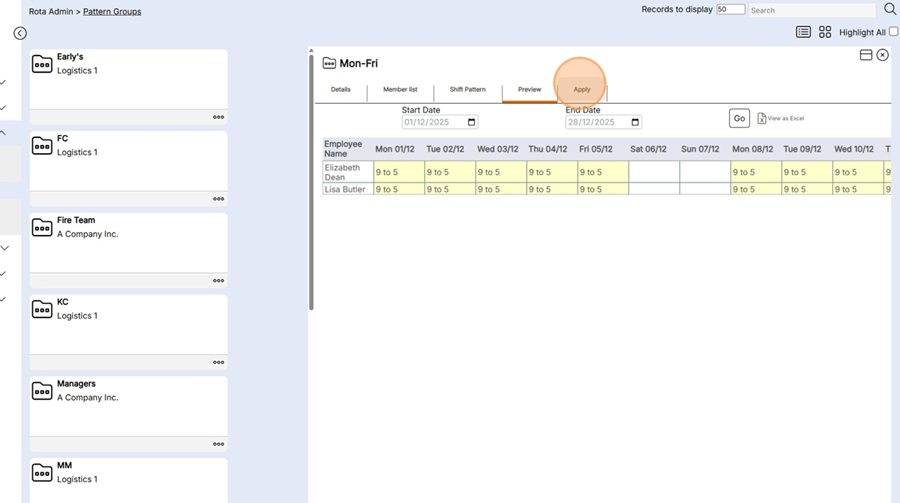
Task: Click the Sat 06/12 column header
Action: tap(649, 149)
